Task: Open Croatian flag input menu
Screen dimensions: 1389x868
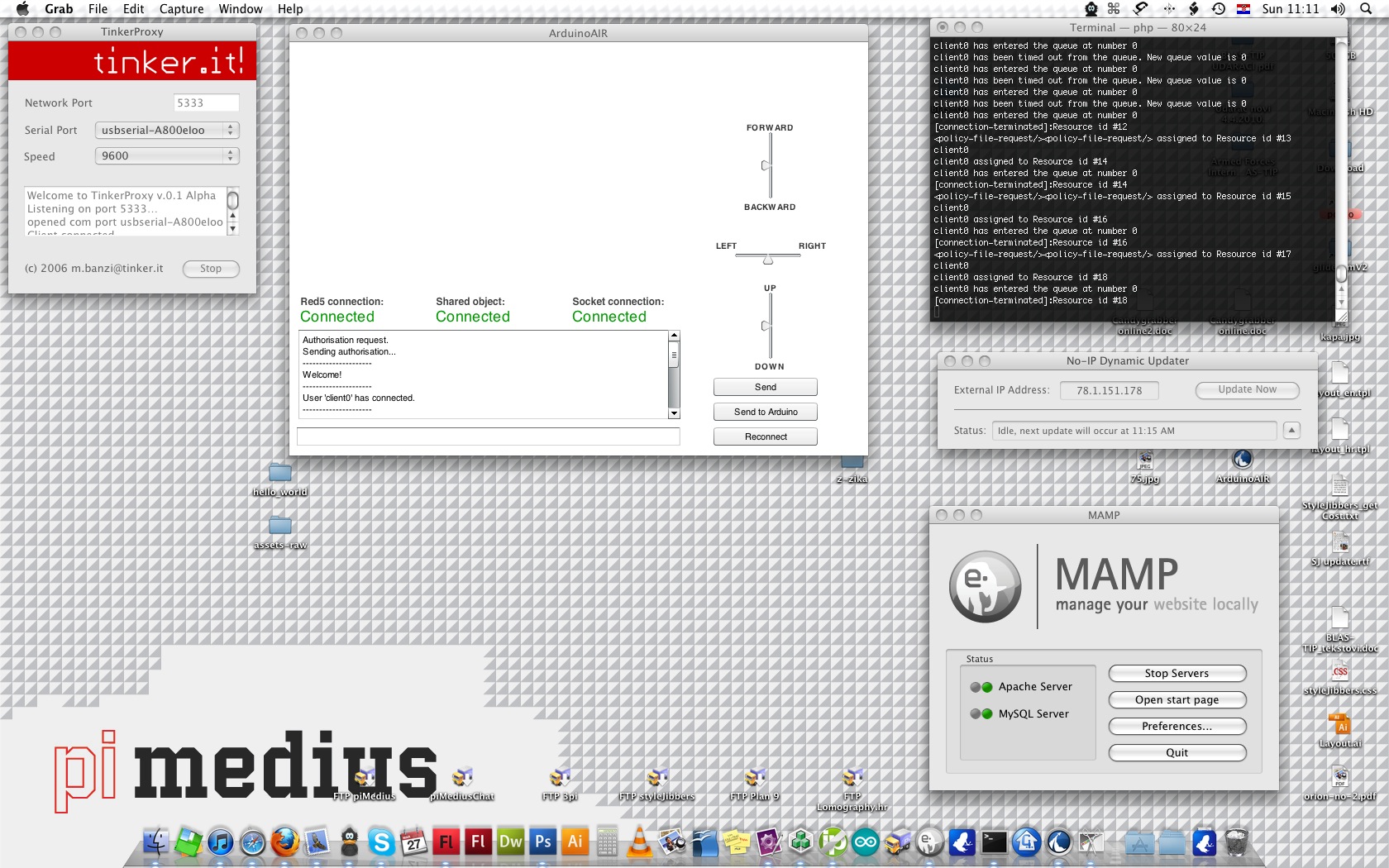Action: click(x=1243, y=9)
